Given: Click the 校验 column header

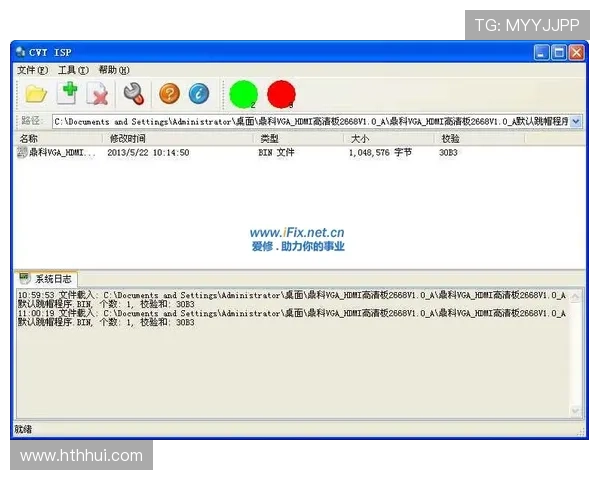Looking at the screenshot, I should pyautogui.click(x=450, y=138).
